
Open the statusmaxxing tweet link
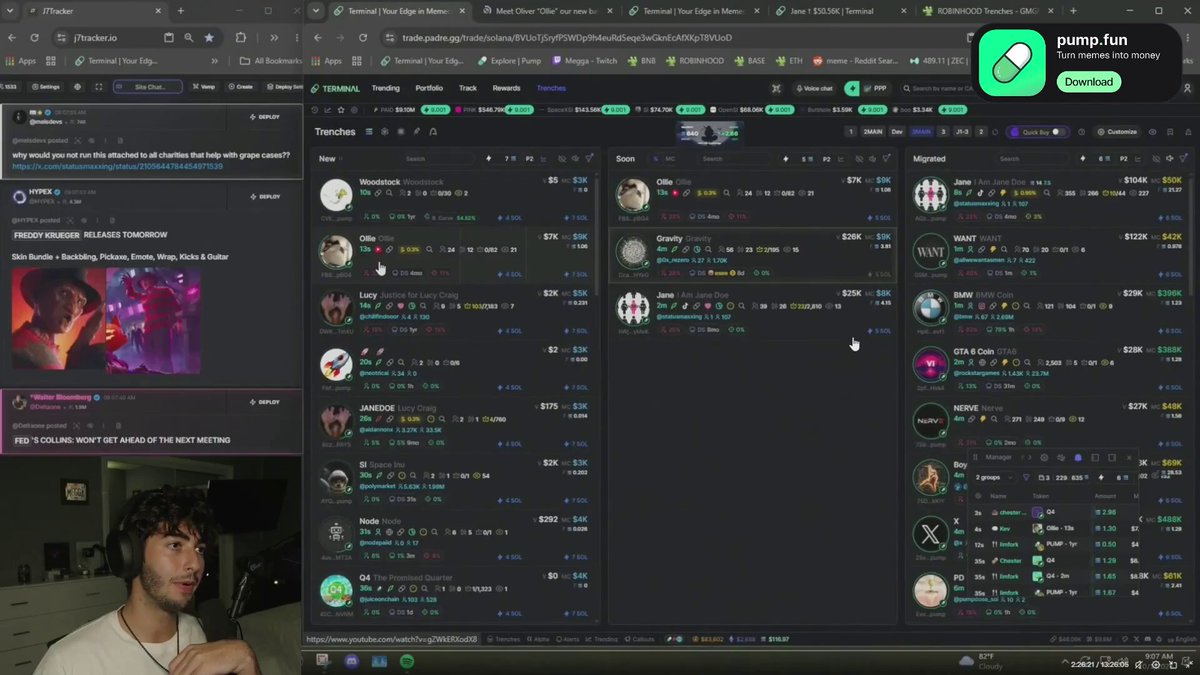point(117,166)
